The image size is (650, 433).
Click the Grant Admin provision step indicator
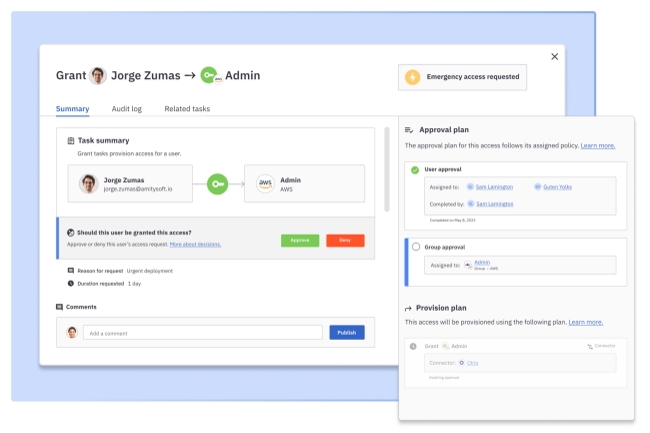pos(414,346)
